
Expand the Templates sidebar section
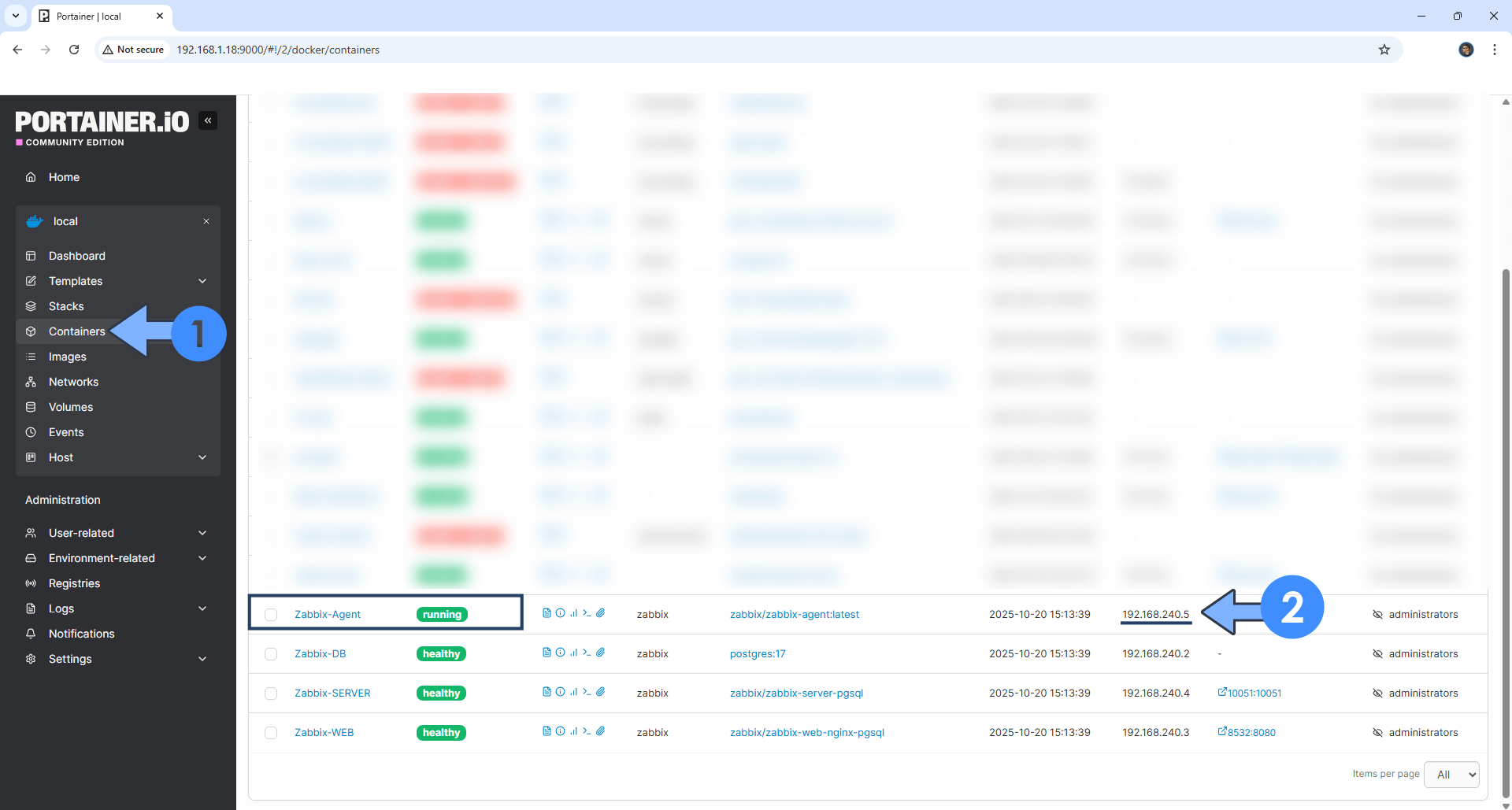(202, 281)
